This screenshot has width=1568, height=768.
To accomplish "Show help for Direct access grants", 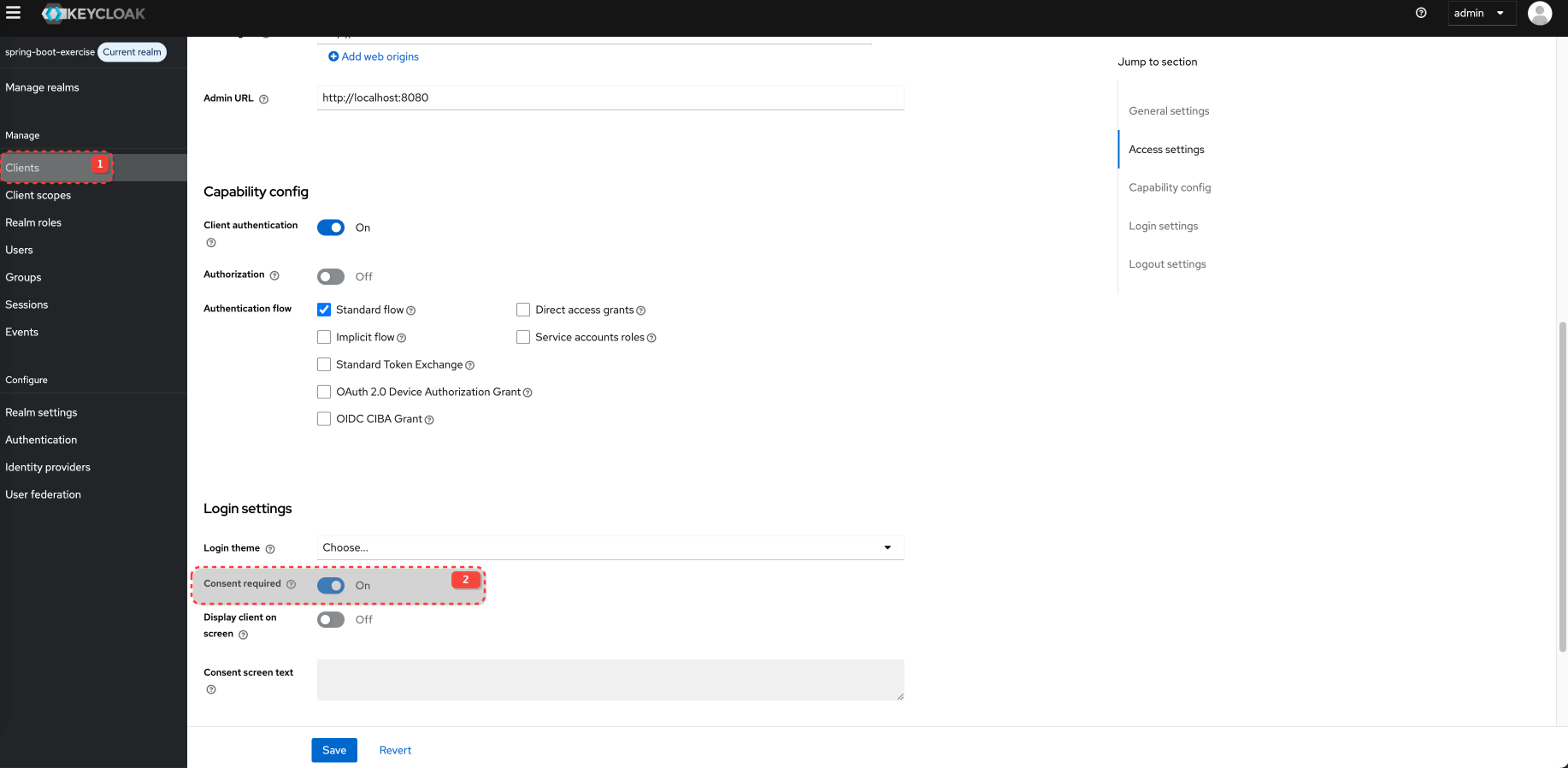I will pos(641,310).
